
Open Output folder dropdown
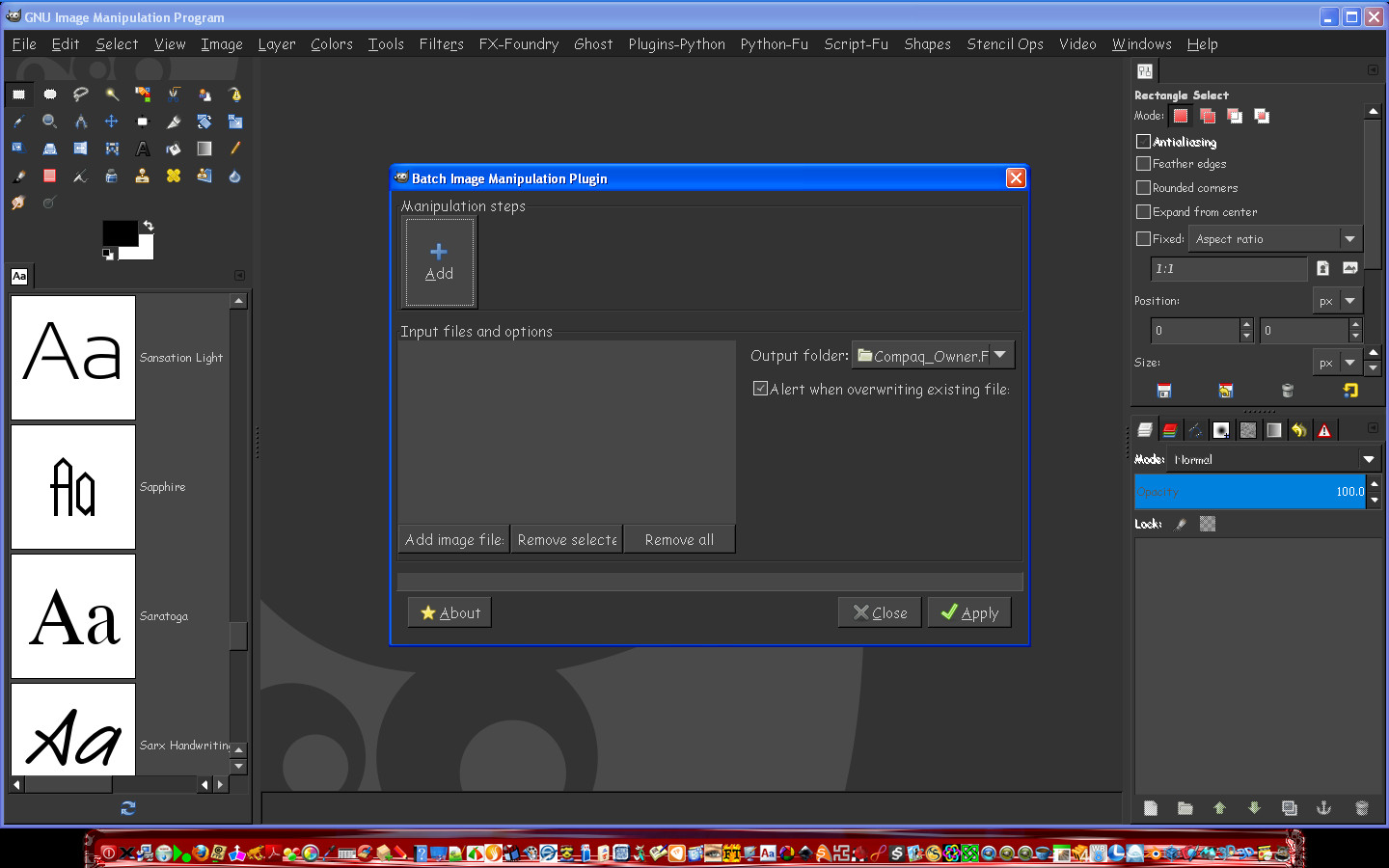coord(933,356)
